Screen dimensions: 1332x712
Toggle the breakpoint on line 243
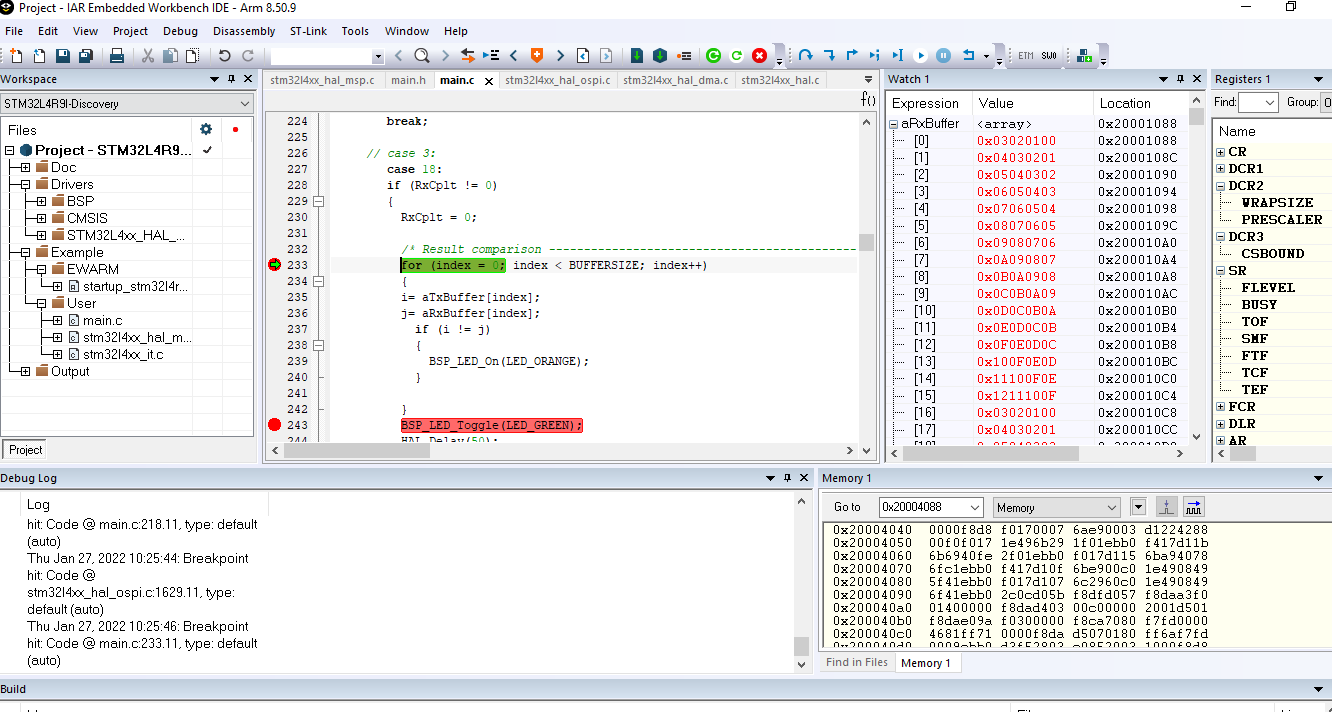coord(275,425)
